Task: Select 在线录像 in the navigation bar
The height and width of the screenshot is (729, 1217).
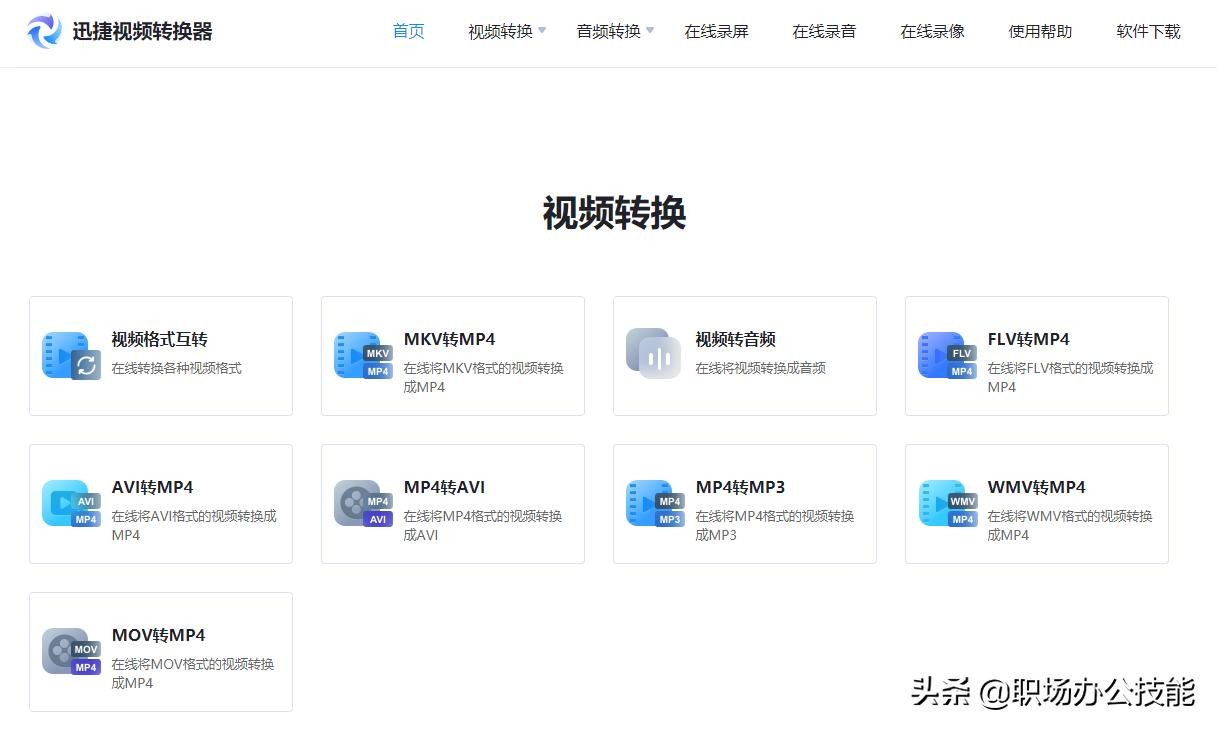Action: [x=932, y=32]
